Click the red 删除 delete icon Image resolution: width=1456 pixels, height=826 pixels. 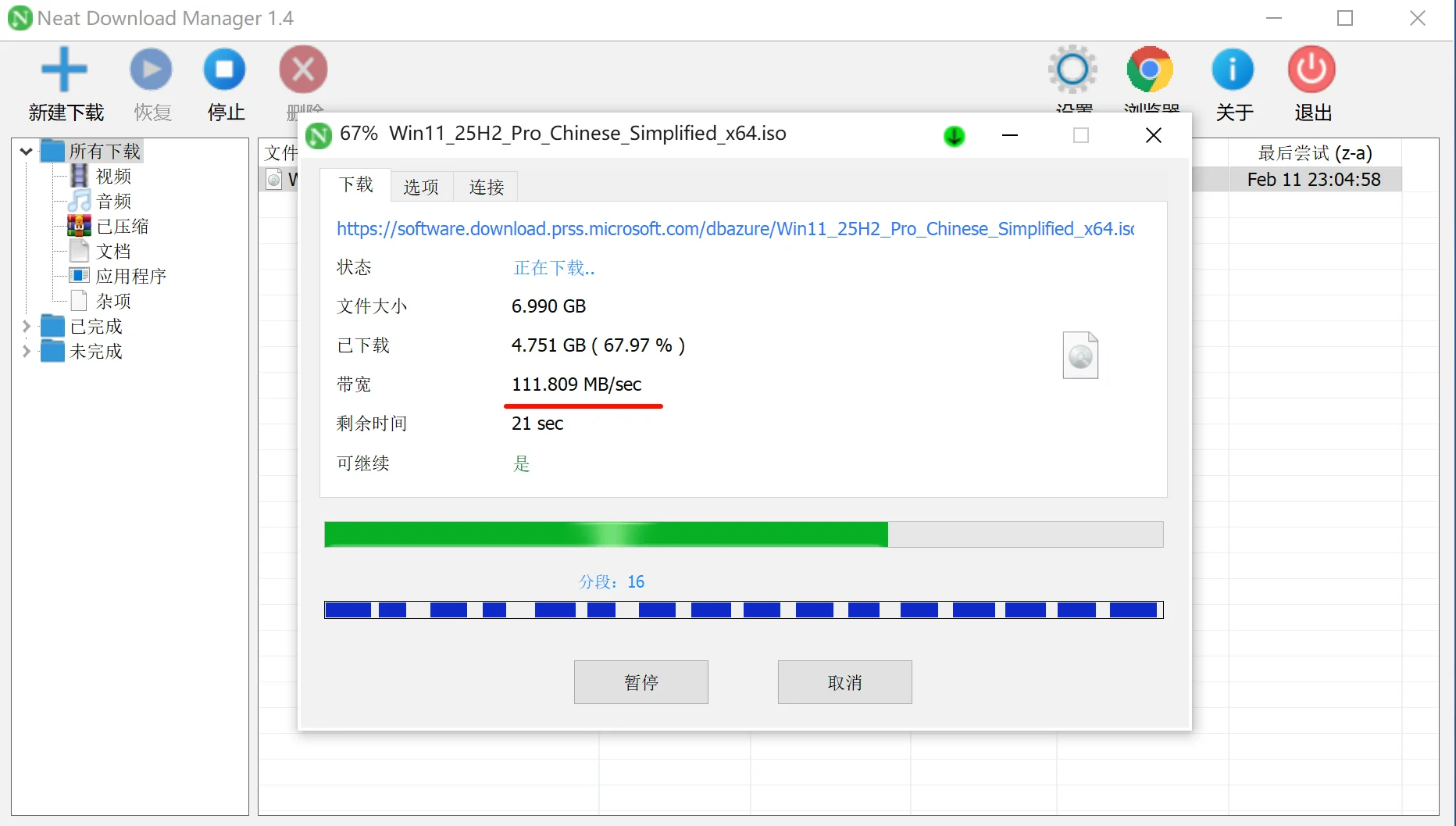click(303, 70)
